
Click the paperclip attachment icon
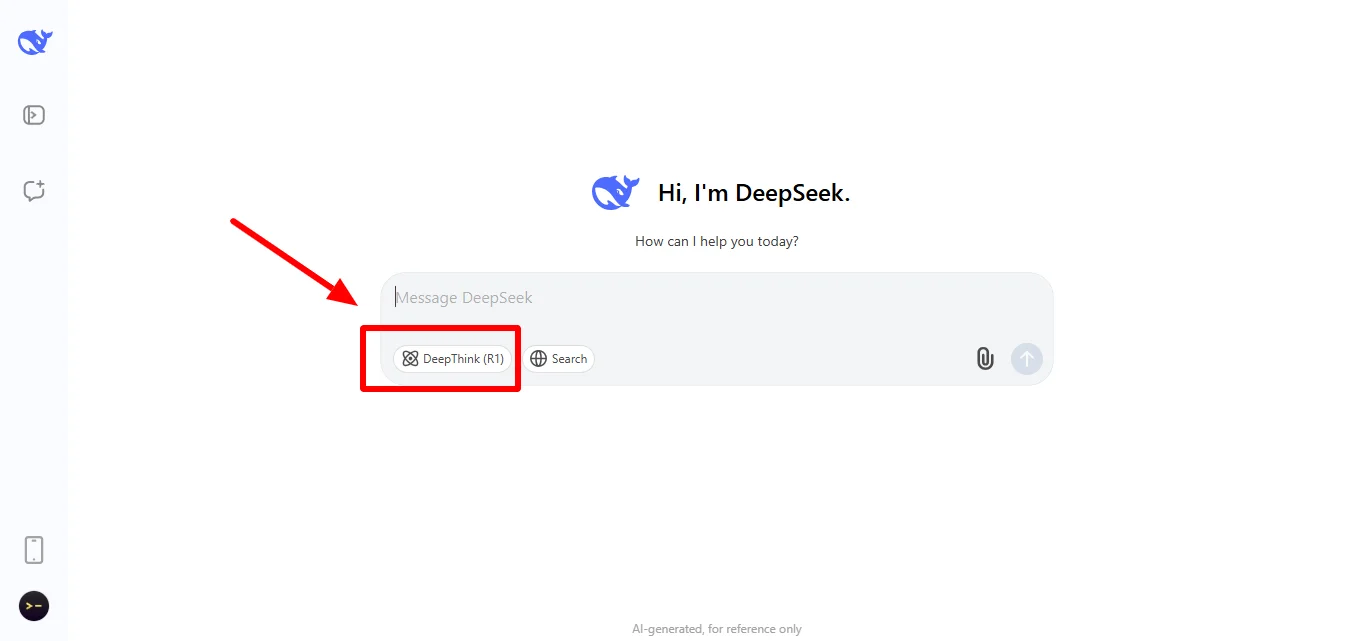(x=984, y=358)
